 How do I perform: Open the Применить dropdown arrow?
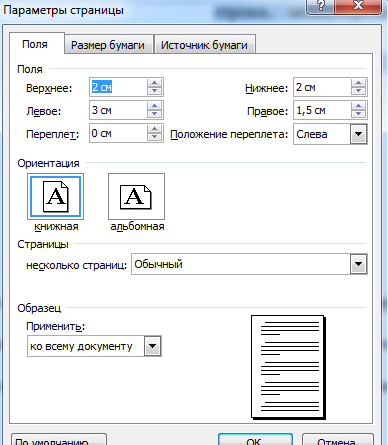(x=153, y=346)
